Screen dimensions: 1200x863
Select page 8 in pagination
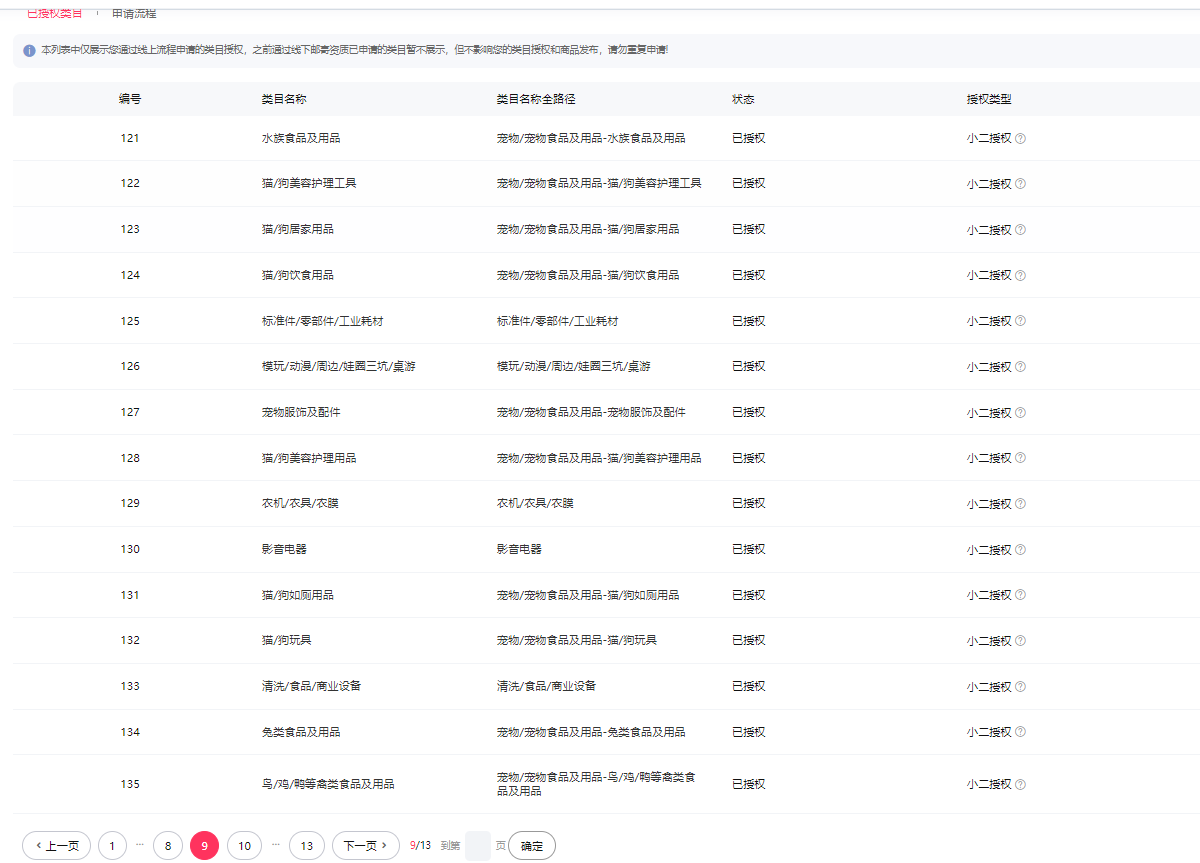pos(168,846)
